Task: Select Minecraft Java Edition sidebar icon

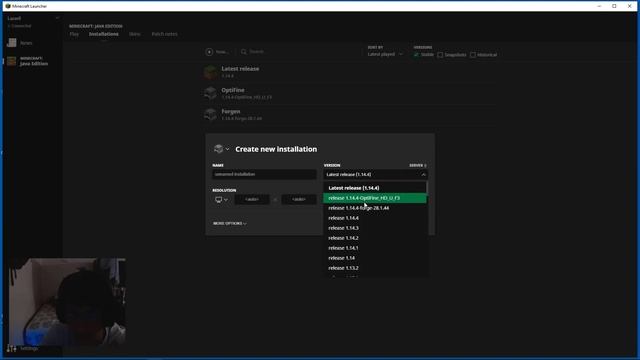Action: pos(12,61)
